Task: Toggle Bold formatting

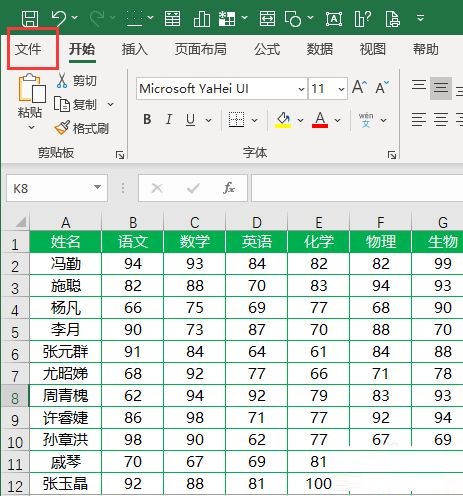Action: pyautogui.click(x=147, y=119)
